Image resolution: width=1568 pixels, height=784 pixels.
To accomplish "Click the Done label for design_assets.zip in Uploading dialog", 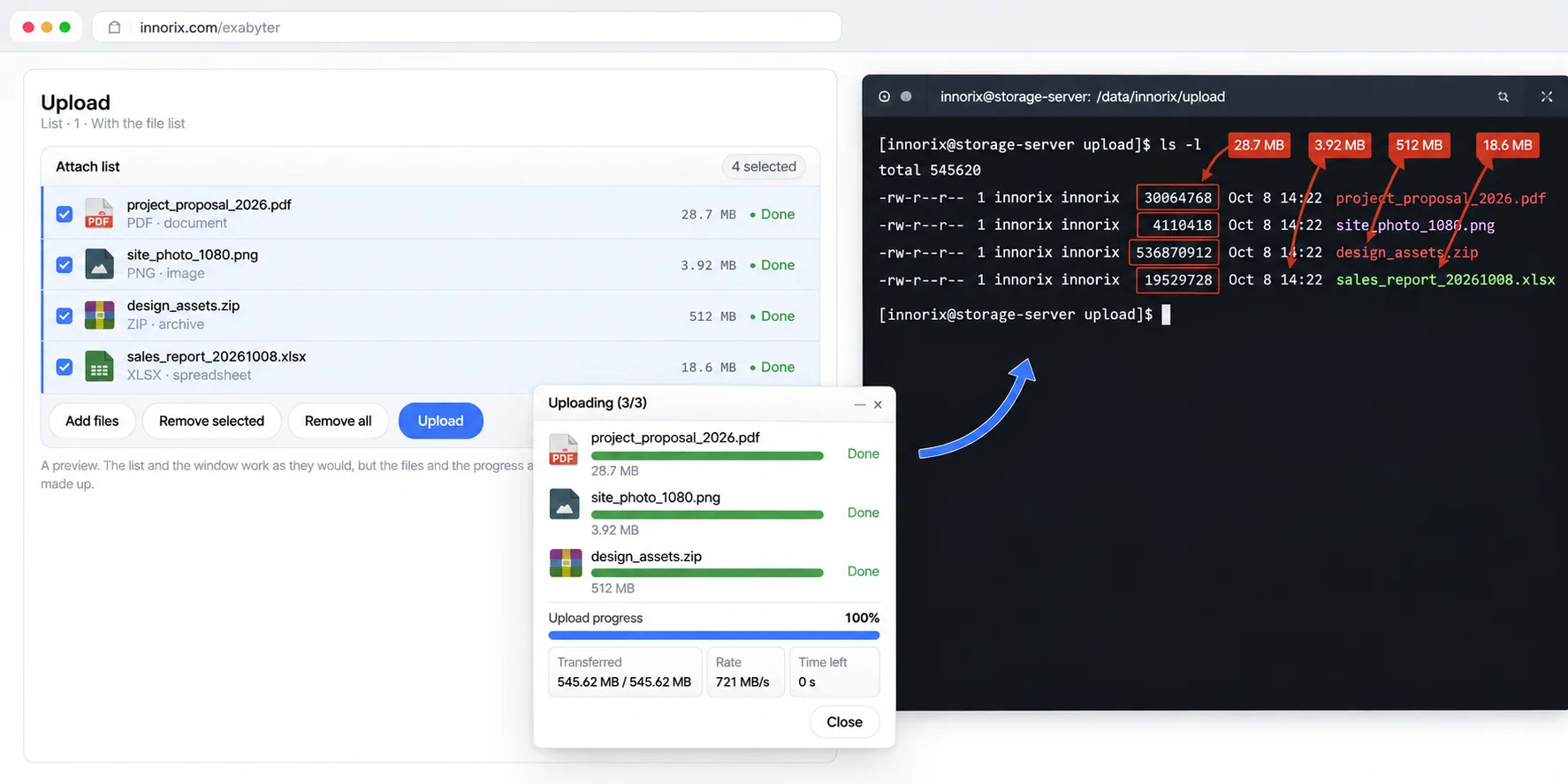I will pyautogui.click(x=863, y=571).
